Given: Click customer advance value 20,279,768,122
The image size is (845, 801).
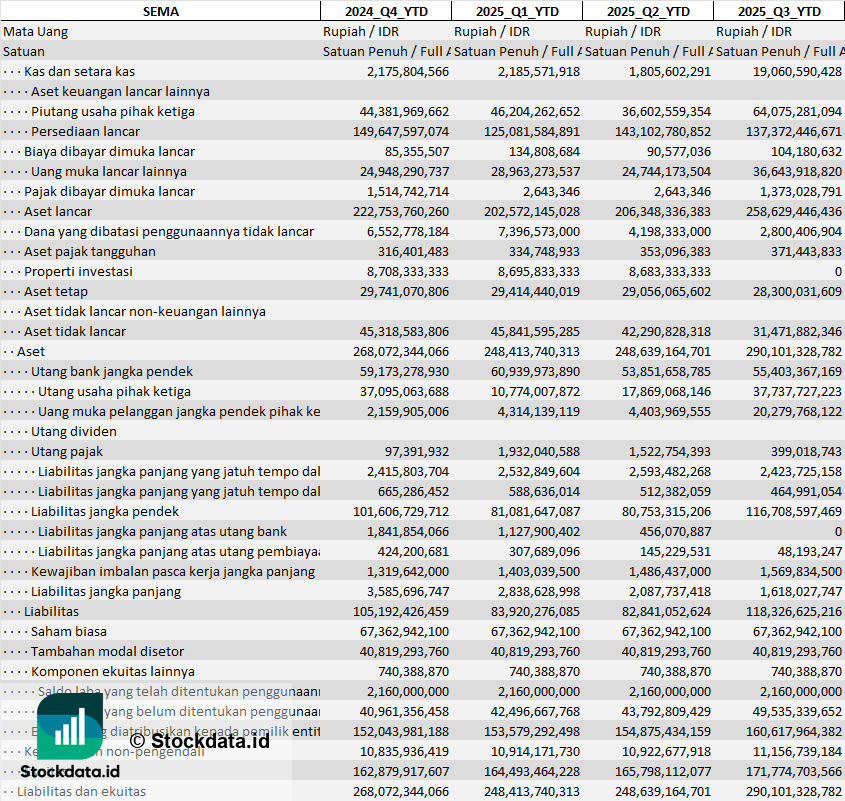Looking at the screenshot, I should (797, 411).
